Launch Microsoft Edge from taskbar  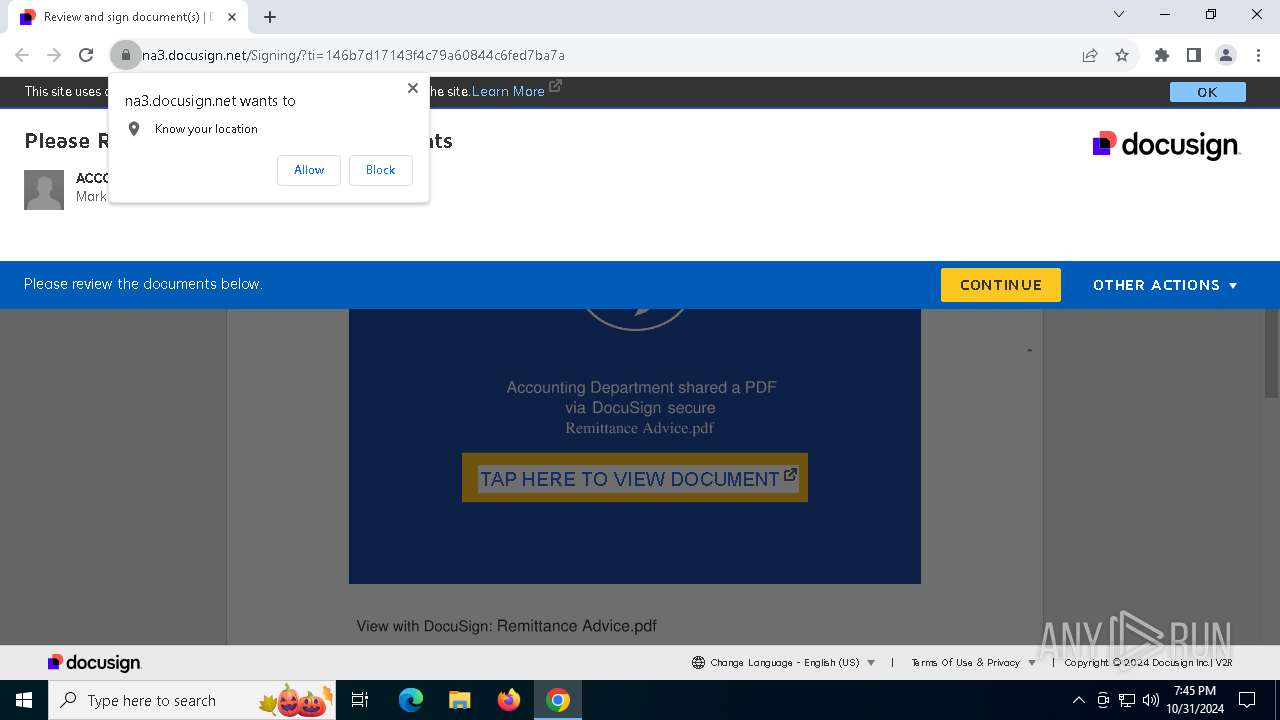tap(411, 700)
